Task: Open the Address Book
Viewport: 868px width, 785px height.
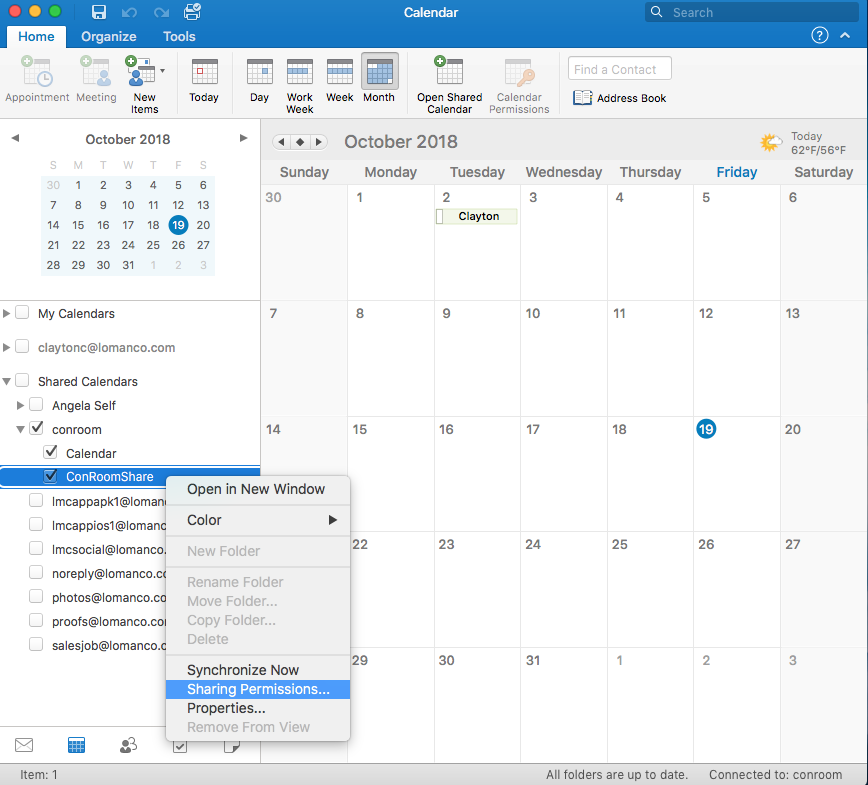Action: coord(620,98)
